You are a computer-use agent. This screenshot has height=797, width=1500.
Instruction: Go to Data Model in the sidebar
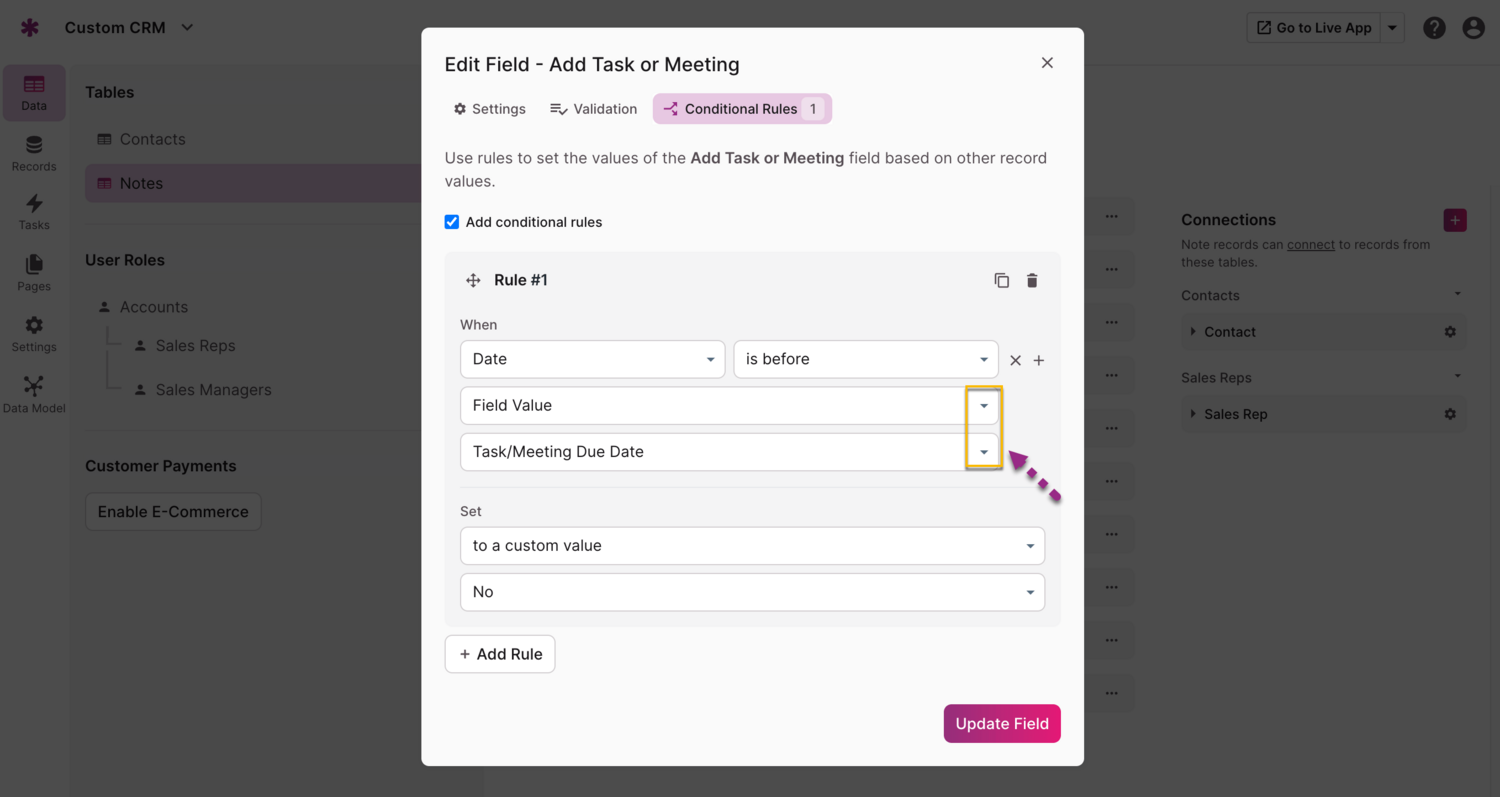(34, 394)
